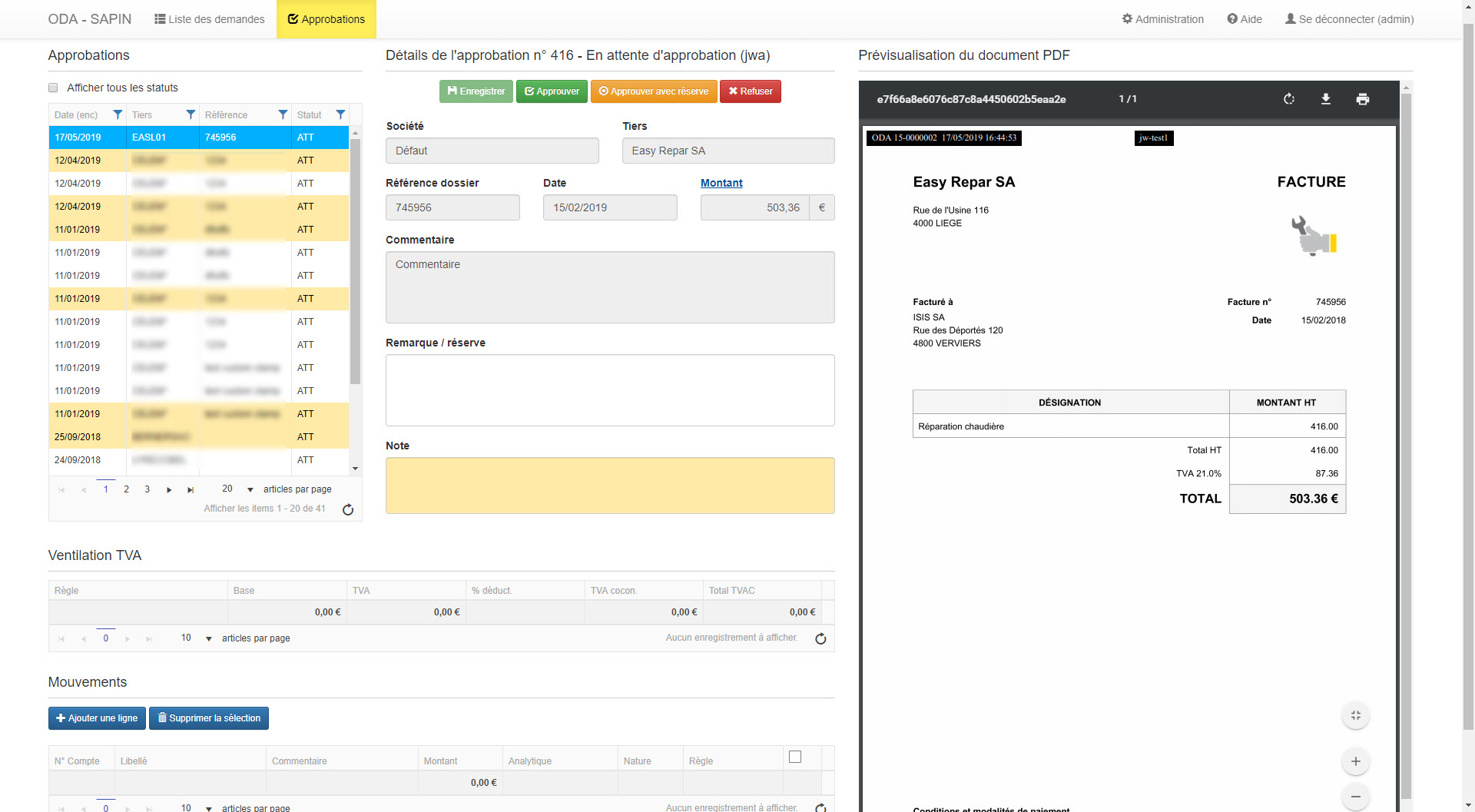Enable Afficher tous les statuts checkbox
Screen dimensions: 1475x812
(x=53, y=88)
